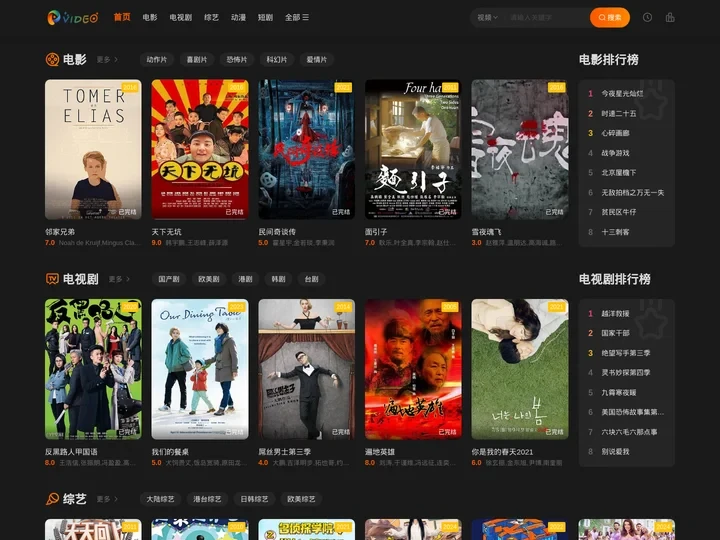Open the watch history clock icon
Screen dimensions: 720x540
click(x=647, y=17)
